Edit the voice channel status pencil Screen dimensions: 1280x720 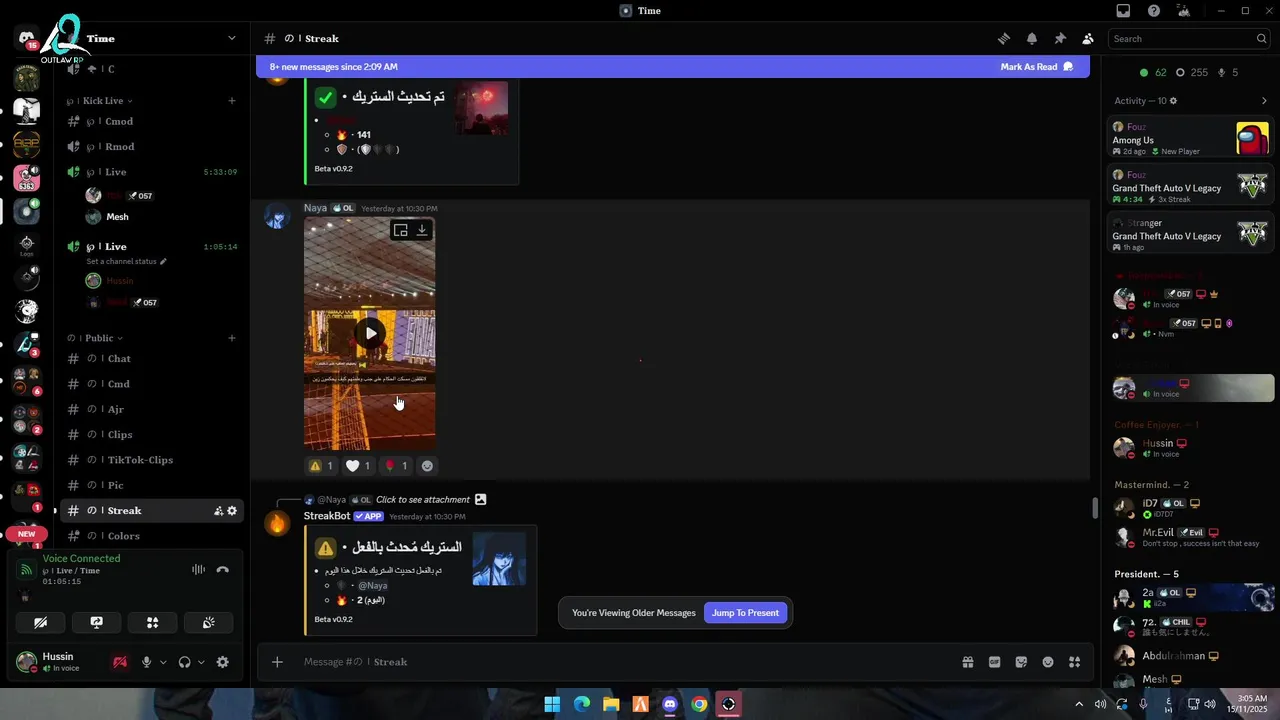[163, 262]
